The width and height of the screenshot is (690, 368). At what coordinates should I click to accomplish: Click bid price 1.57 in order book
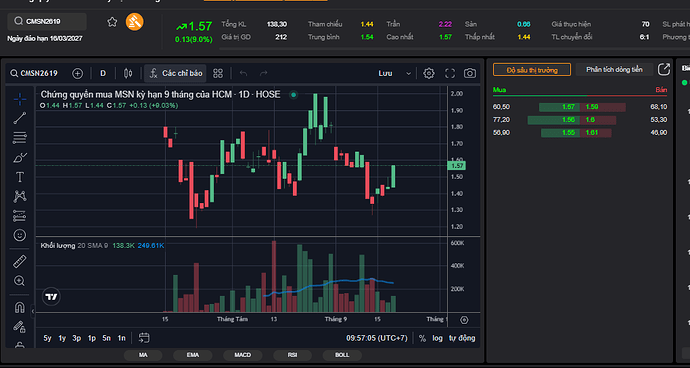[568, 107]
